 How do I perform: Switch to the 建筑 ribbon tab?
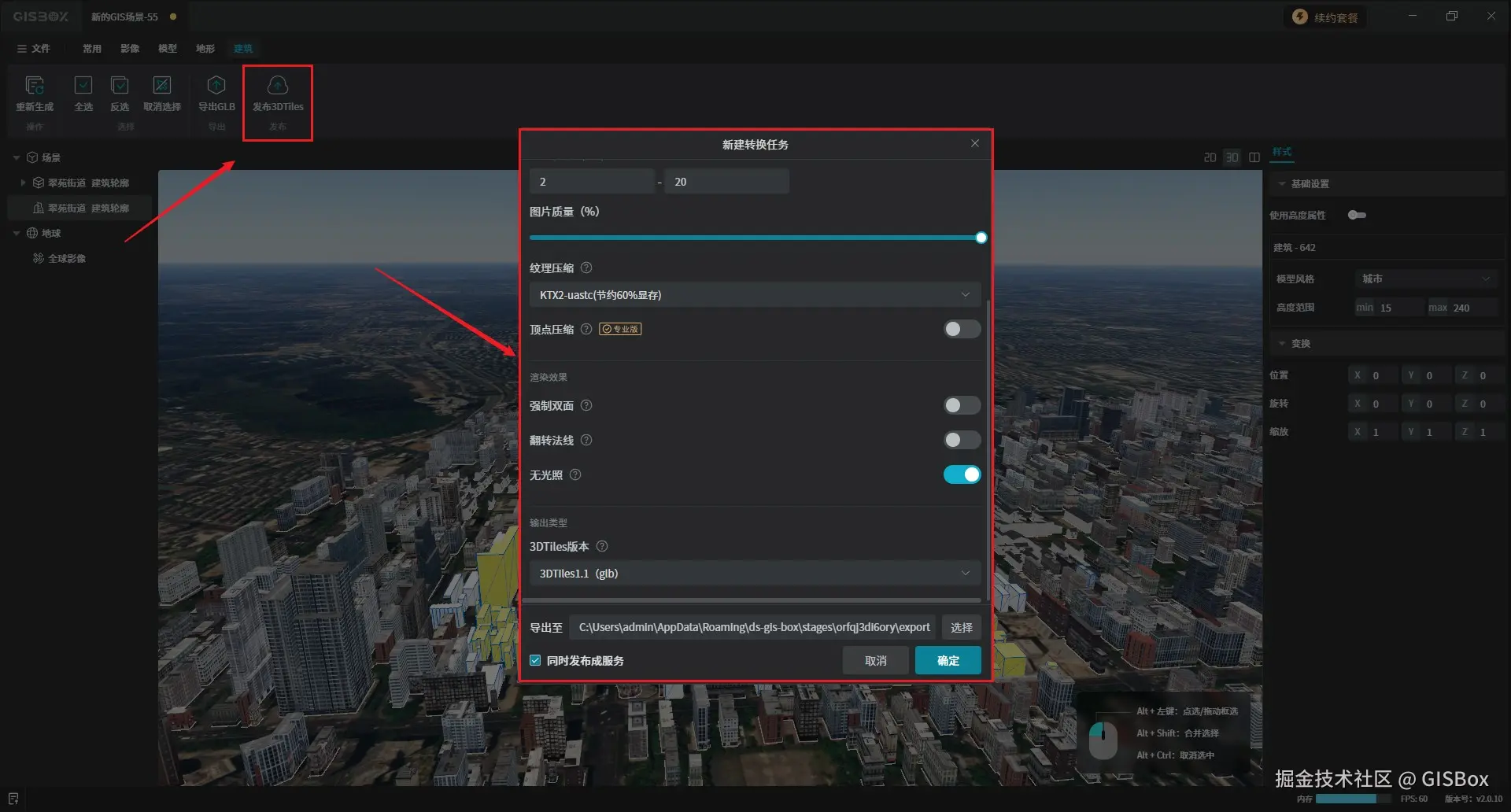click(243, 49)
